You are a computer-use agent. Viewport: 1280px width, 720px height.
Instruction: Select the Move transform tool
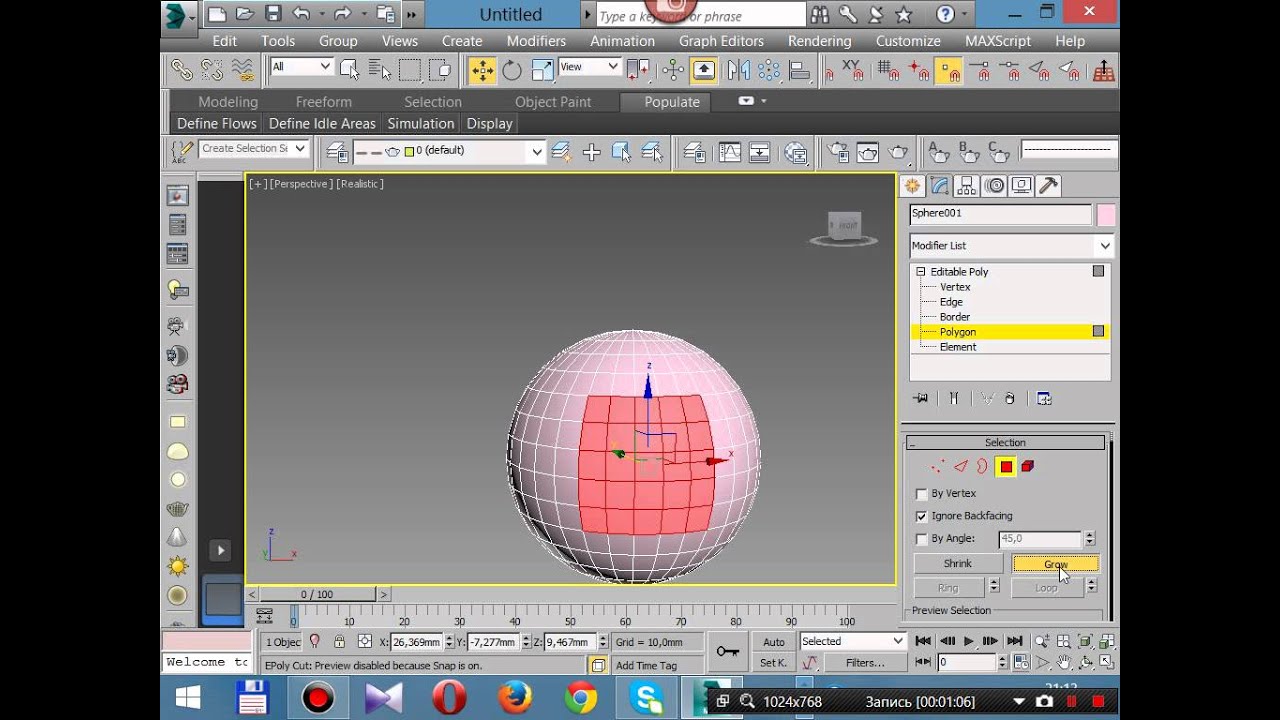pos(482,70)
